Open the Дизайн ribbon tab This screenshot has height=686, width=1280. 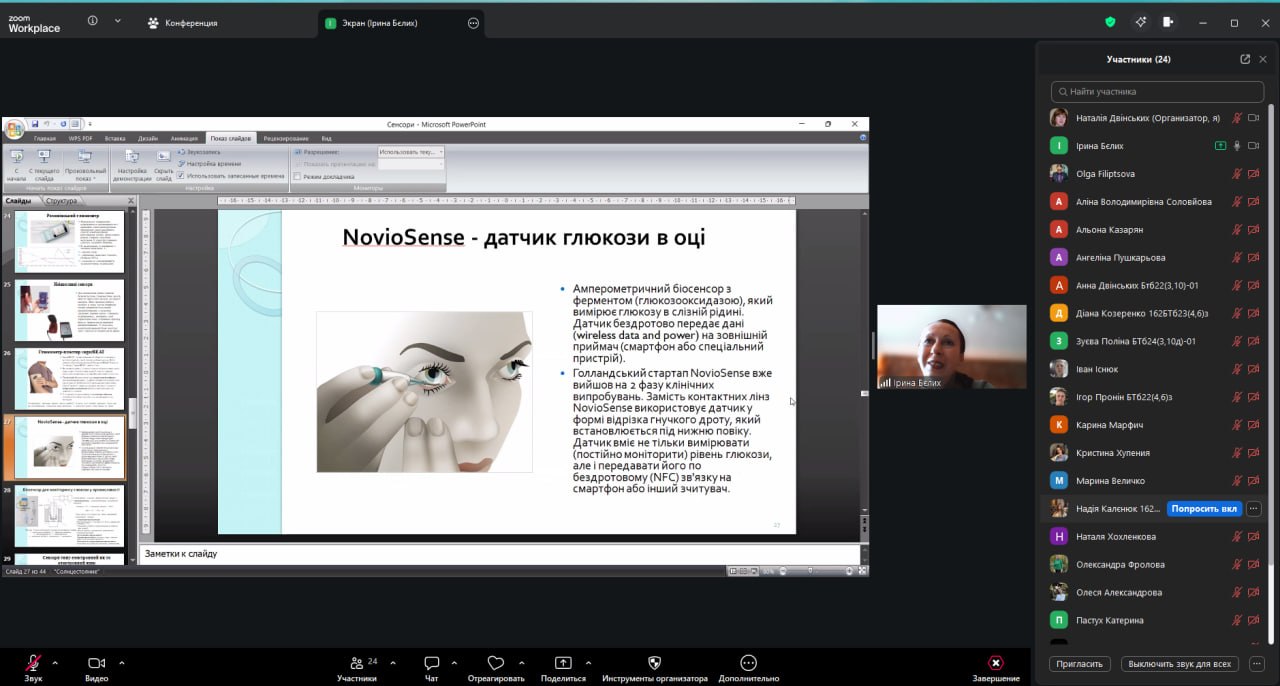(x=148, y=138)
